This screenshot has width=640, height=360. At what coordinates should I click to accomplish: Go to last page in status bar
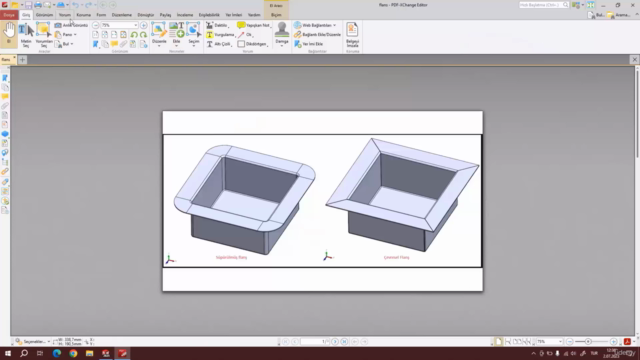pyautogui.click(x=344, y=342)
